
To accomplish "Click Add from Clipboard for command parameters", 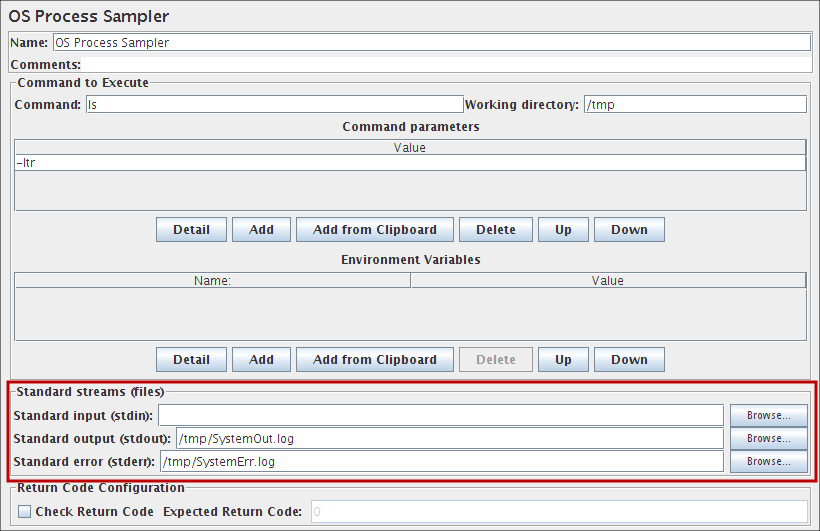I will pyautogui.click(x=375, y=230).
